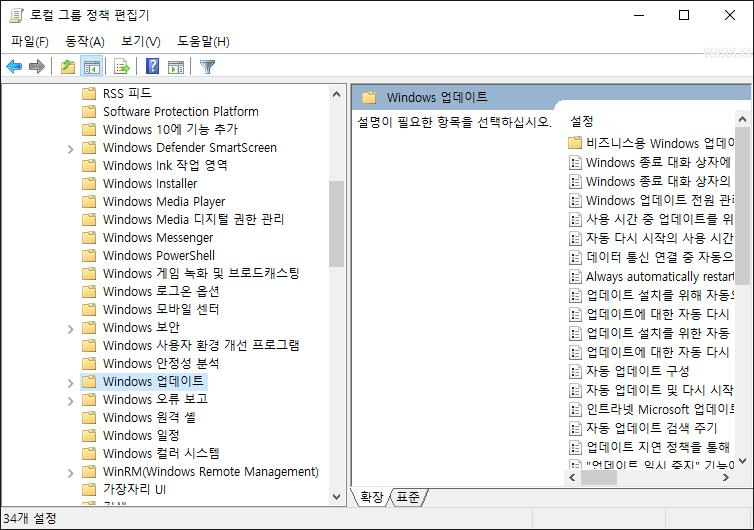Click tree pane scroll down arrow
Screen dimensions: 754x530
pyautogui.click(x=337, y=497)
